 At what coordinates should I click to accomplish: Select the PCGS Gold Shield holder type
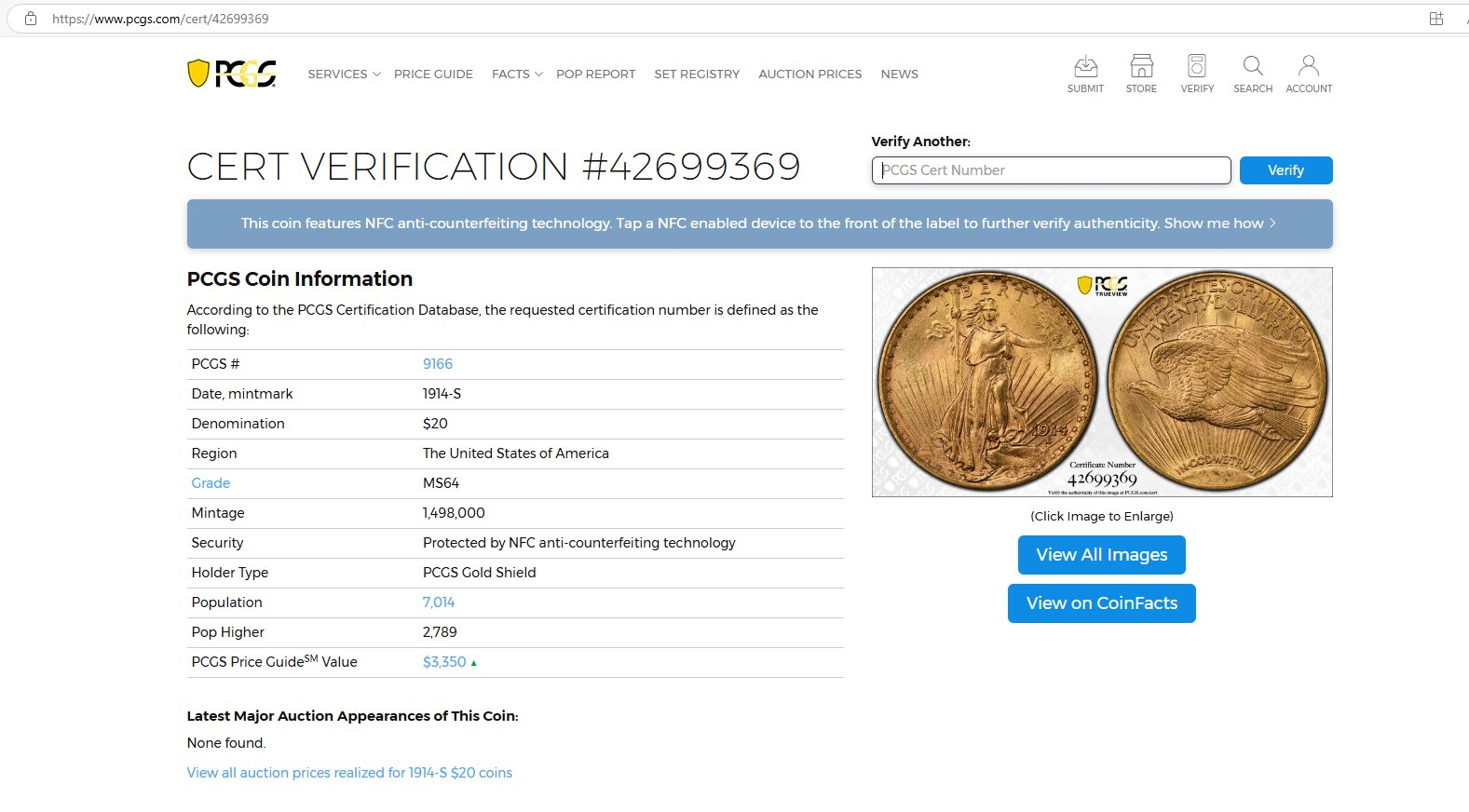coord(479,573)
